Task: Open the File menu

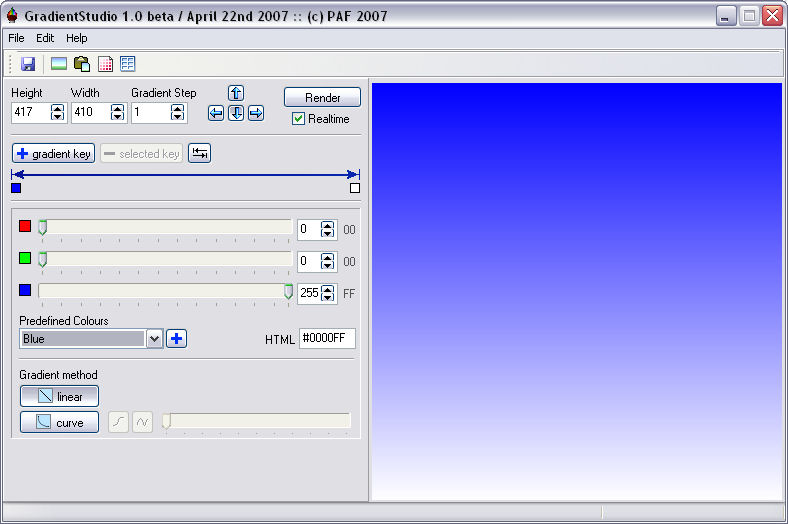Action: point(16,38)
